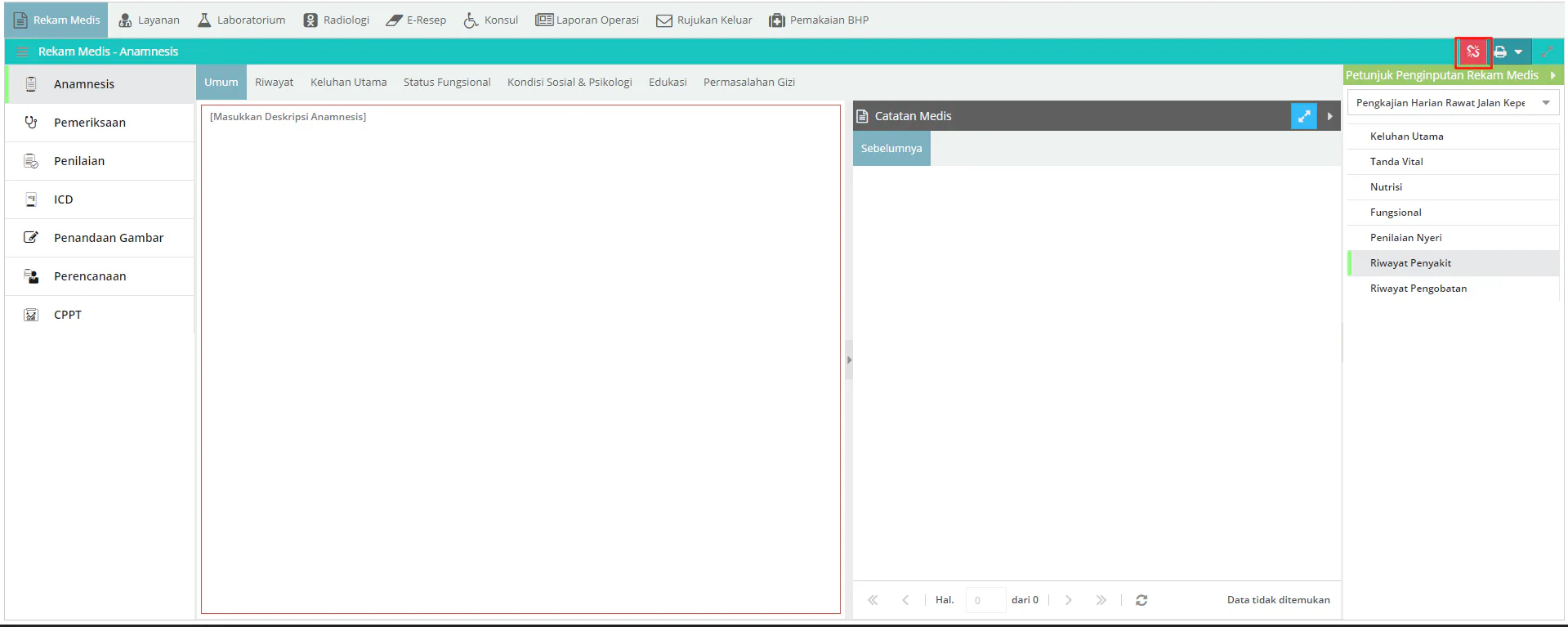Viewport: 1568px width, 627px height.
Task: Select the Sebelumnya tab in Catatan Medis
Action: point(891,148)
